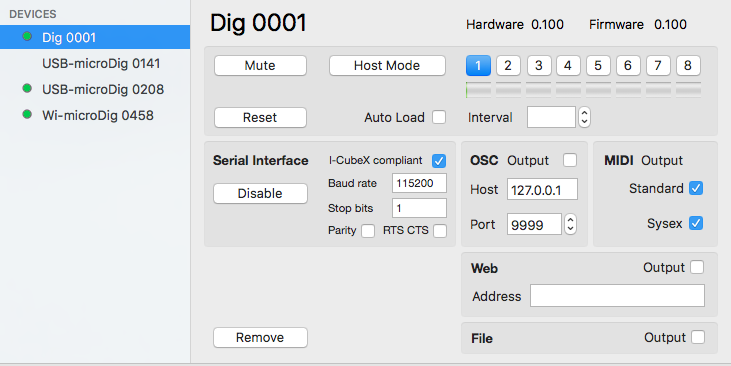
Task: Click the Serial Interface label
Action: click(x=261, y=160)
